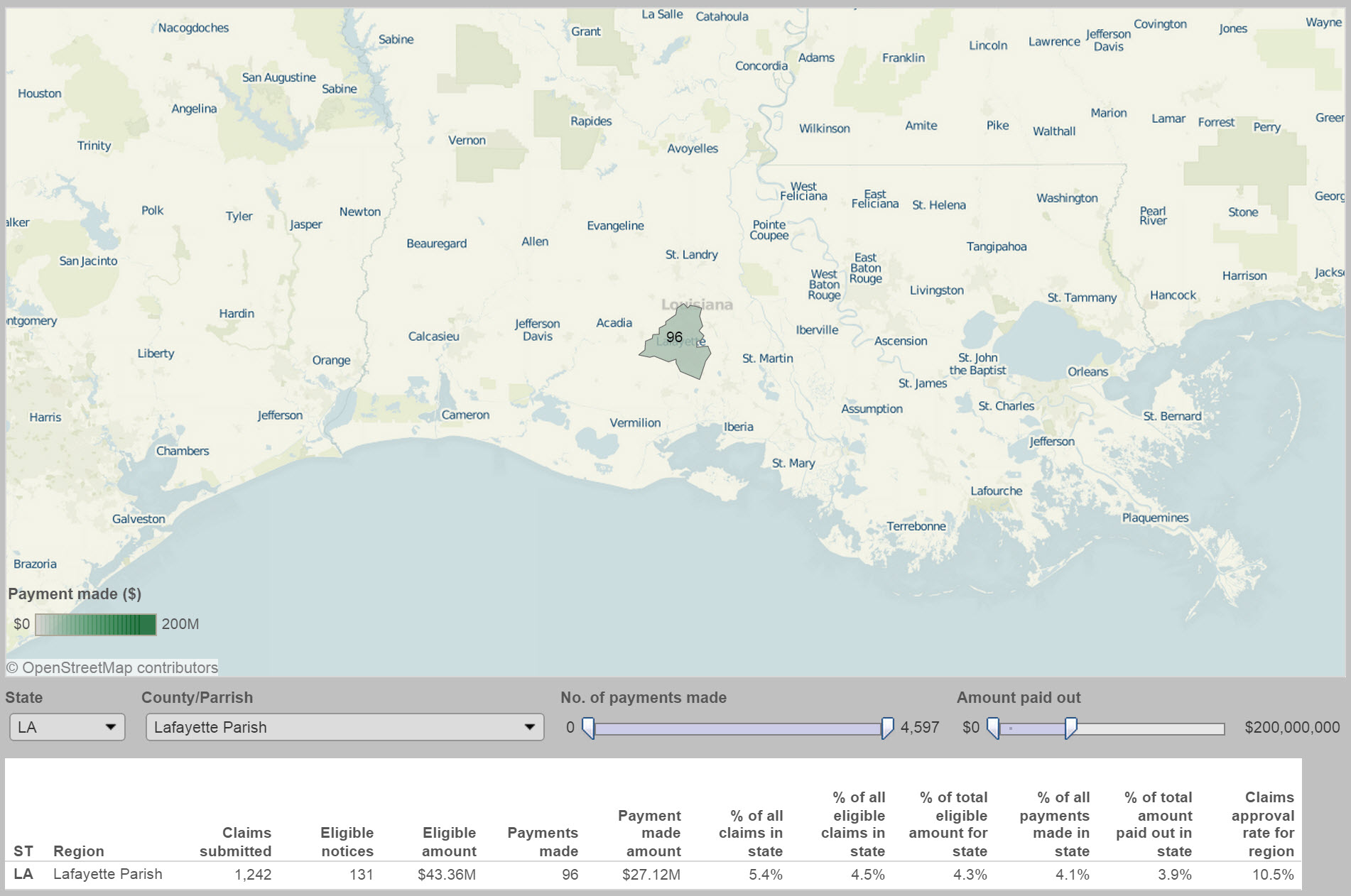Viewport: 1351px width, 896px height.
Task: Click the right handle of Amount paid out slider
Action: point(1070,728)
